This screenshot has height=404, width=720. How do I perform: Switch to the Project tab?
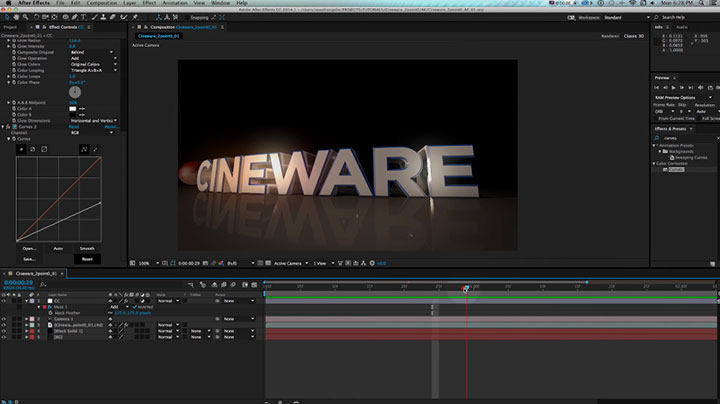point(10,27)
